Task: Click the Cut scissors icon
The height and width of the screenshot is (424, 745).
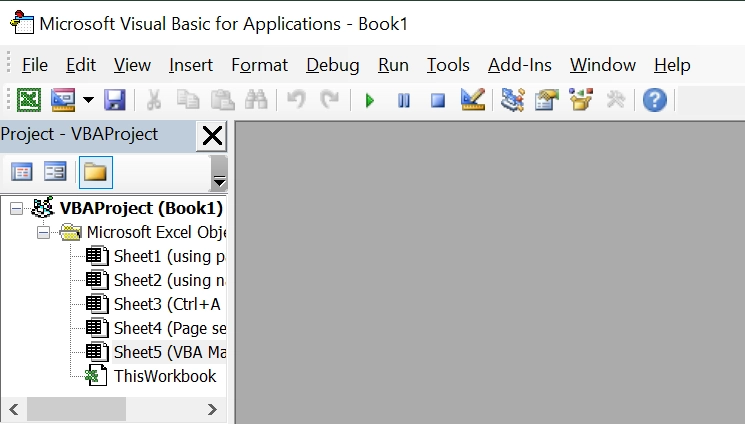Action: pyautogui.click(x=153, y=100)
